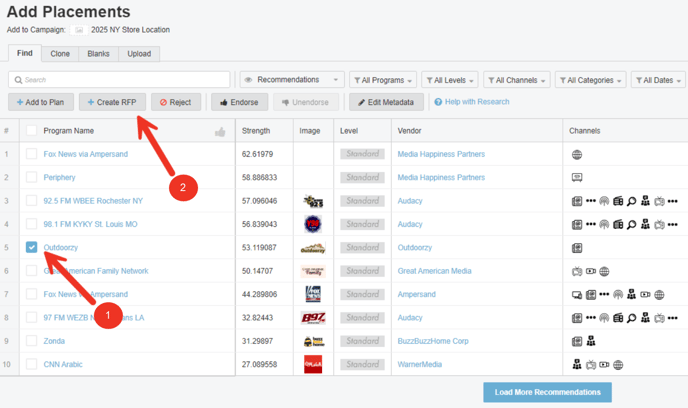The image size is (688, 408).
Task: Click the WBEE 92.5 logo thumbnail
Action: (x=313, y=201)
